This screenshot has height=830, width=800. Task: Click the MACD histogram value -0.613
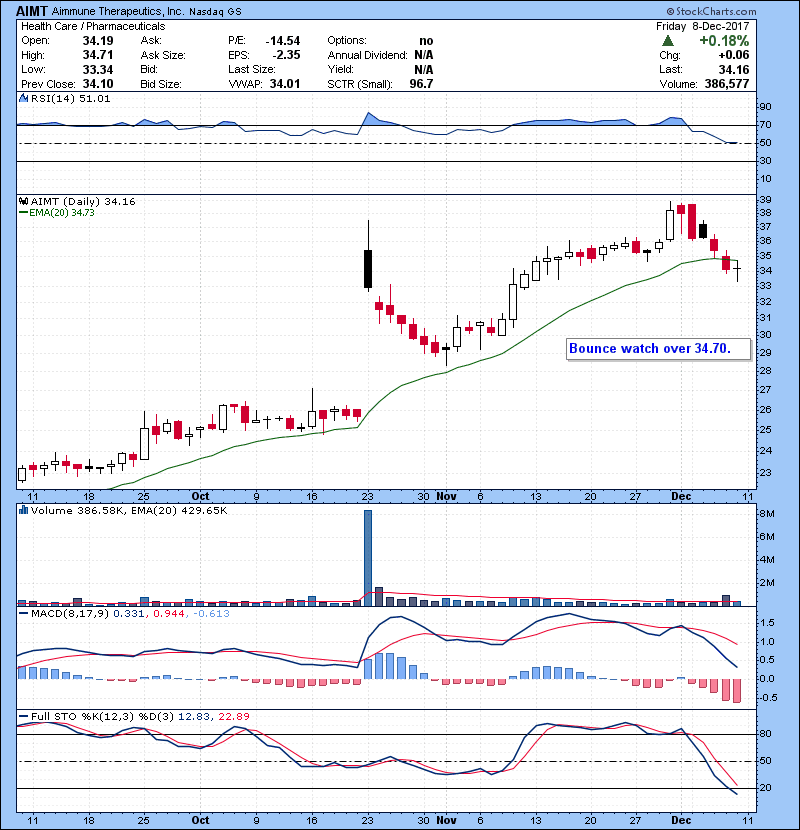tap(211, 614)
